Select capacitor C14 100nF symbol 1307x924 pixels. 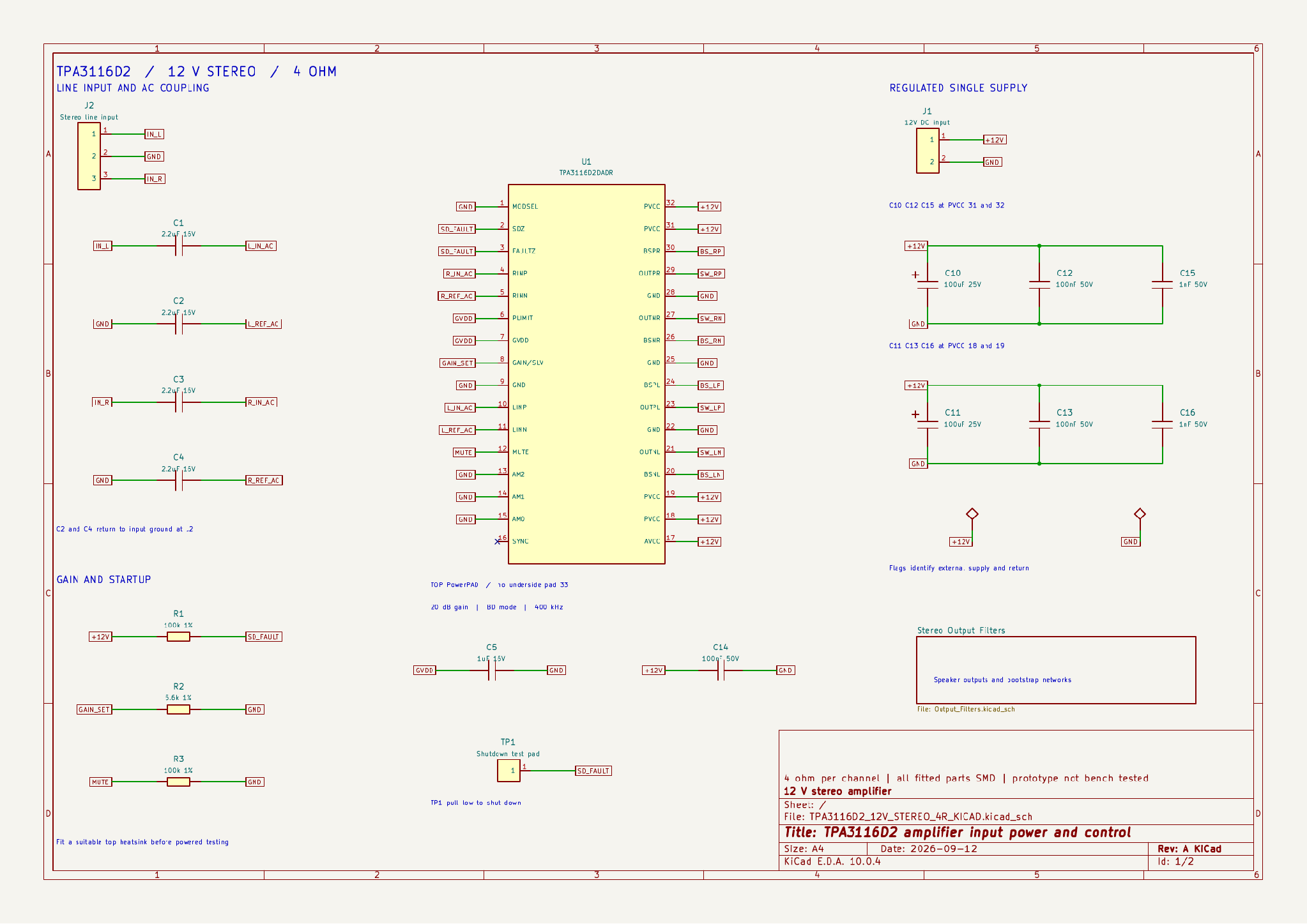(721, 670)
